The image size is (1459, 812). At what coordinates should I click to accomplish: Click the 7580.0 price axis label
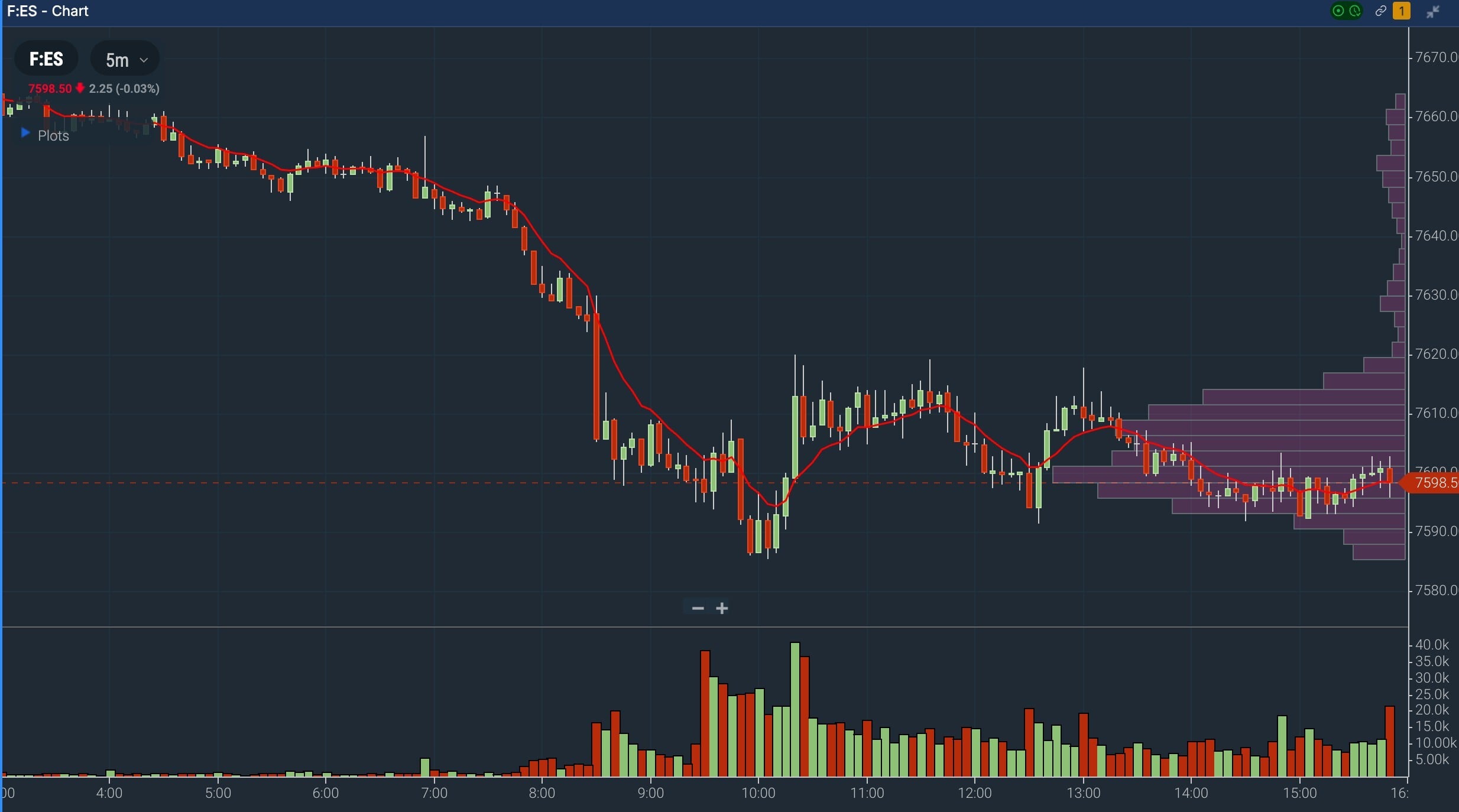pos(1436,590)
